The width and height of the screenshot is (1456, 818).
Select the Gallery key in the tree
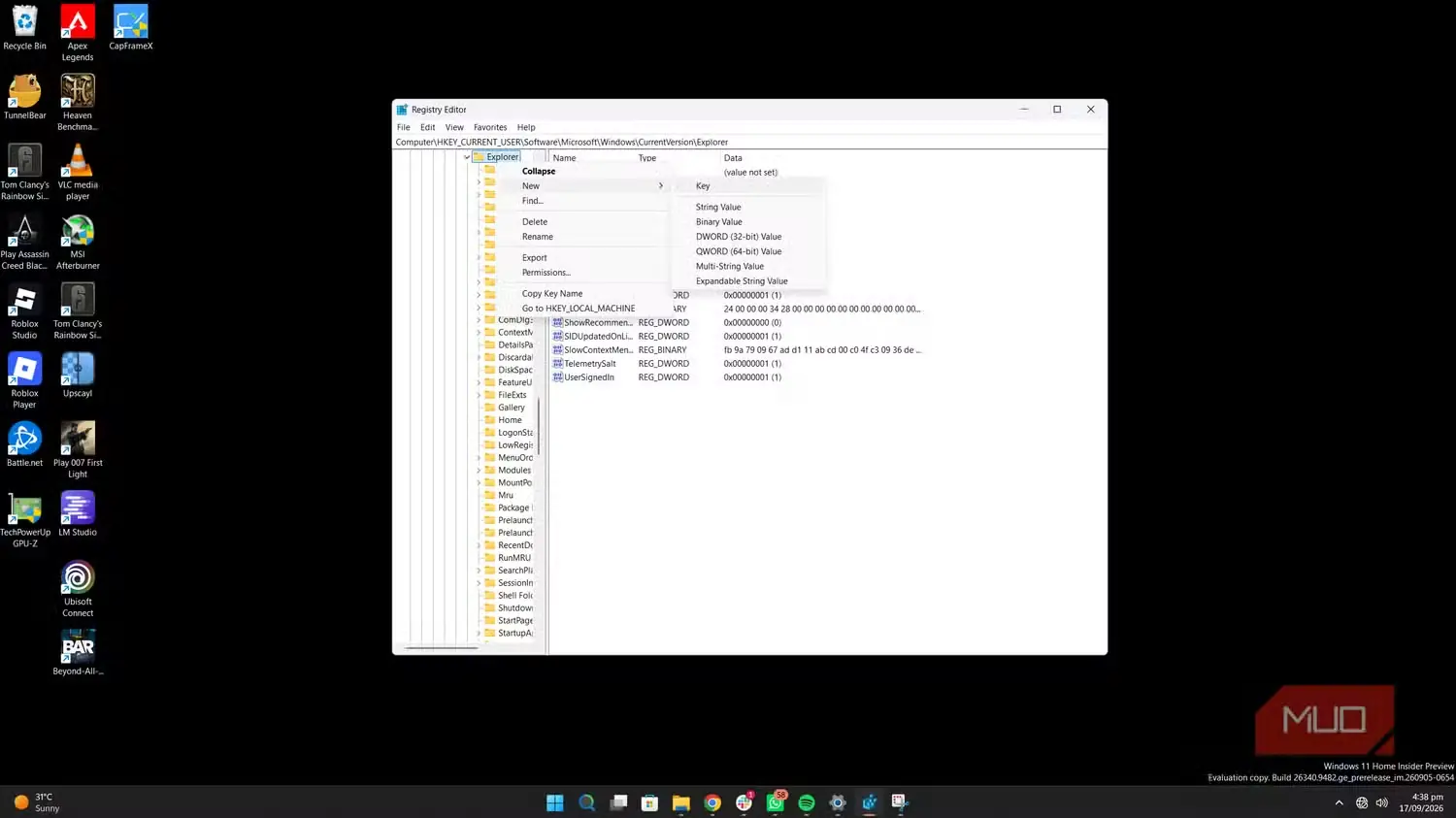click(x=511, y=408)
